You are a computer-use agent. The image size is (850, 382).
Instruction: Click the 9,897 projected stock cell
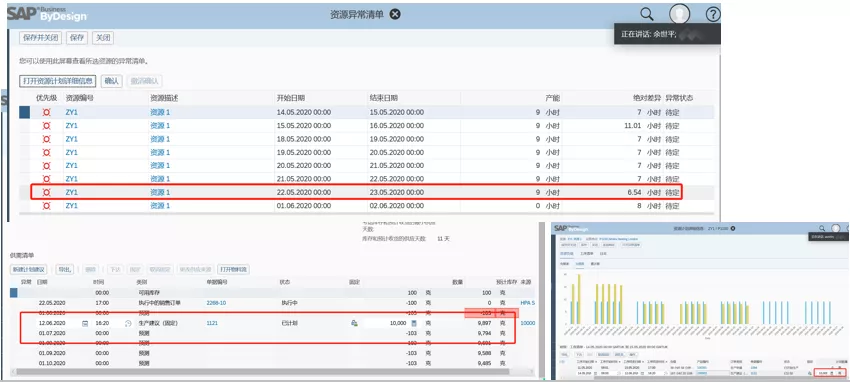486,323
